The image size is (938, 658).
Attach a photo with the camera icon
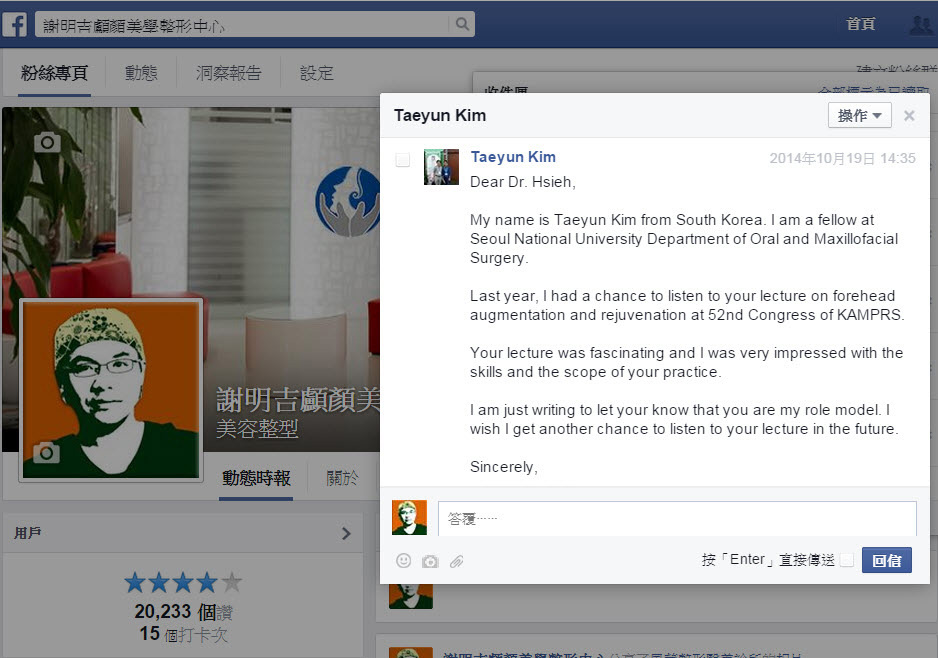430,561
